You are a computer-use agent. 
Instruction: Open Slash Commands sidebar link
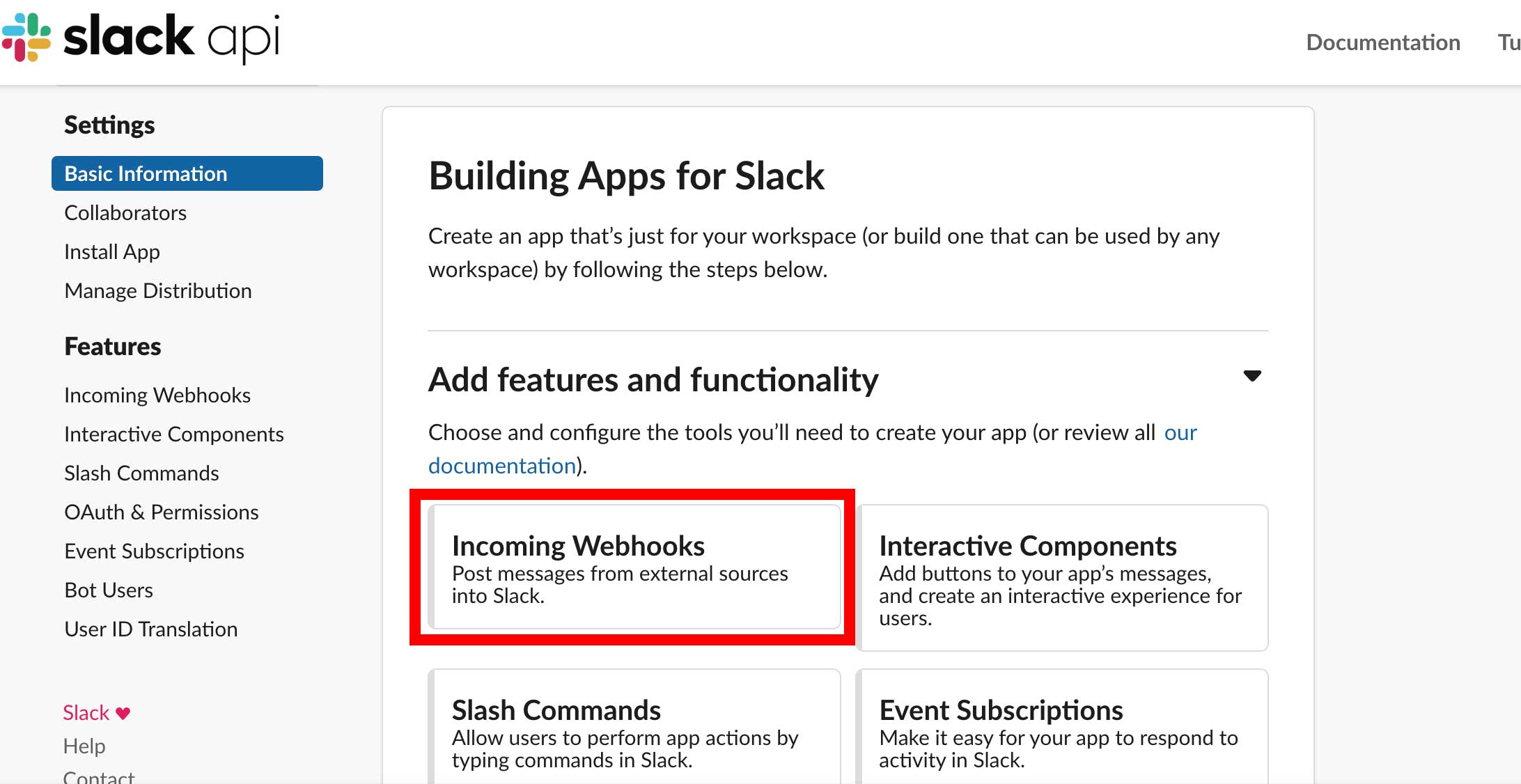(141, 473)
